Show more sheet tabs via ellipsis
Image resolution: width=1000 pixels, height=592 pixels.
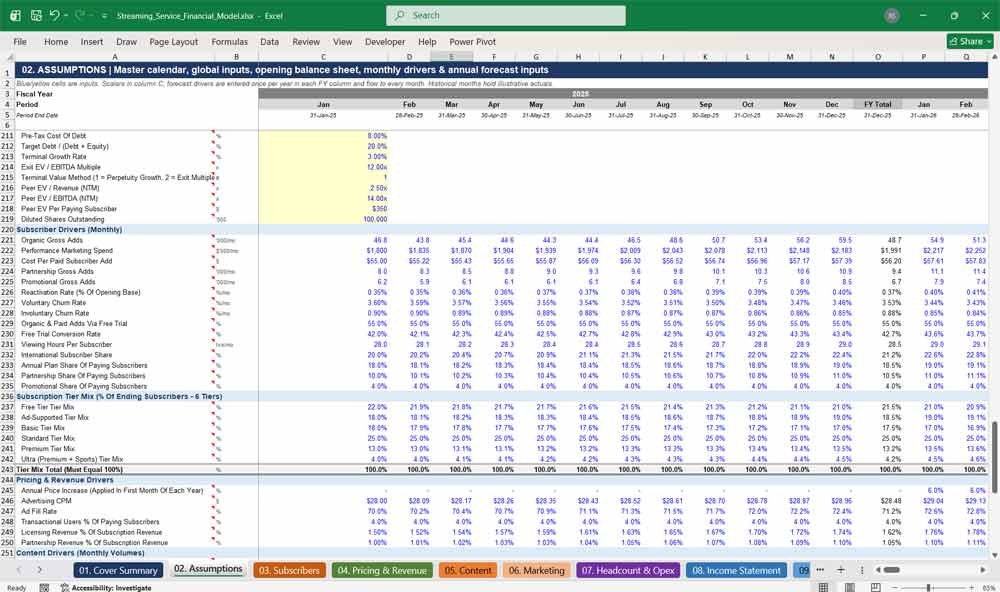(820, 570)
